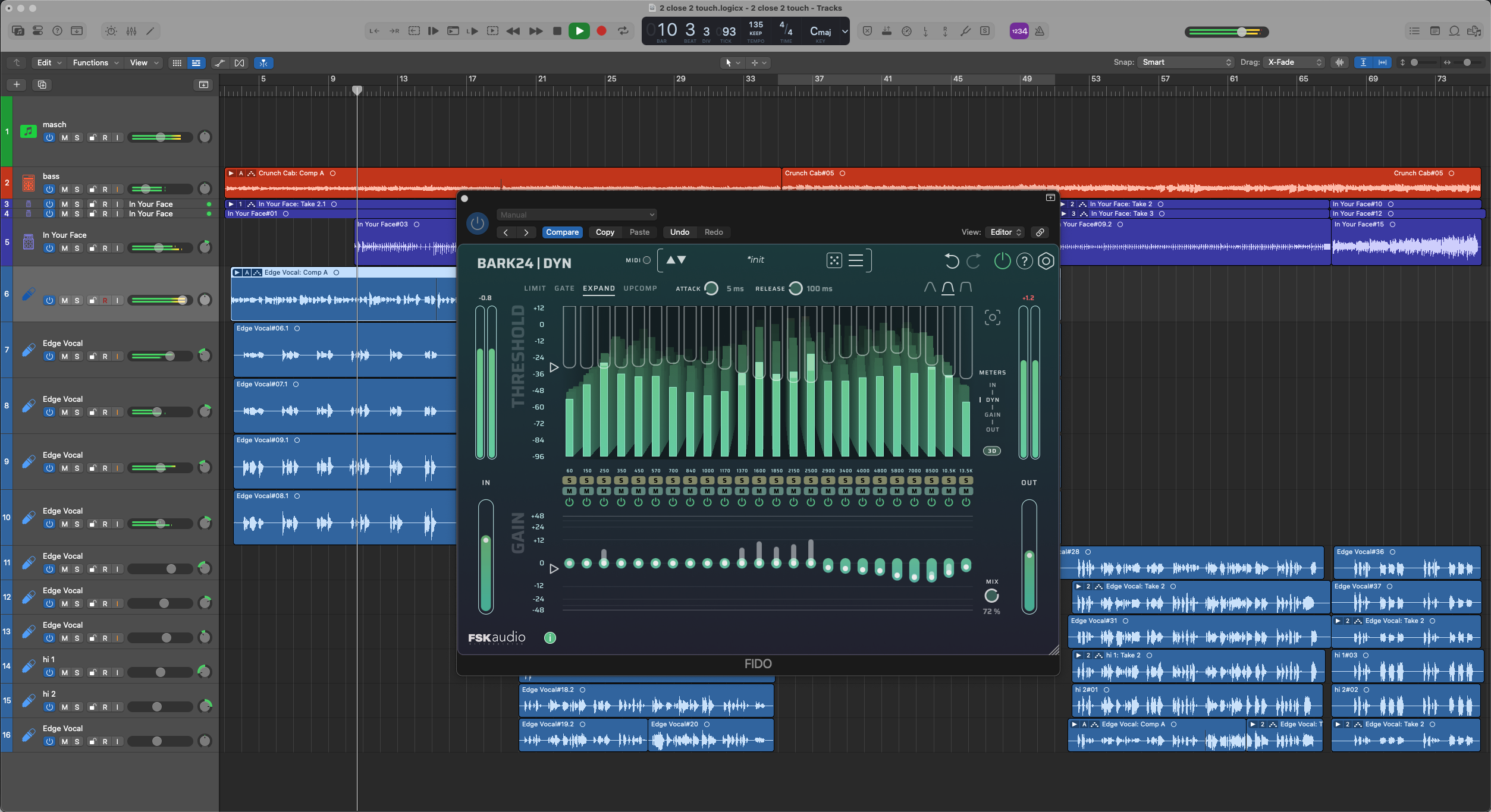The height and width of the screenshot is (812, 1491).
Task: Click the Compare button
Action: 562,232
